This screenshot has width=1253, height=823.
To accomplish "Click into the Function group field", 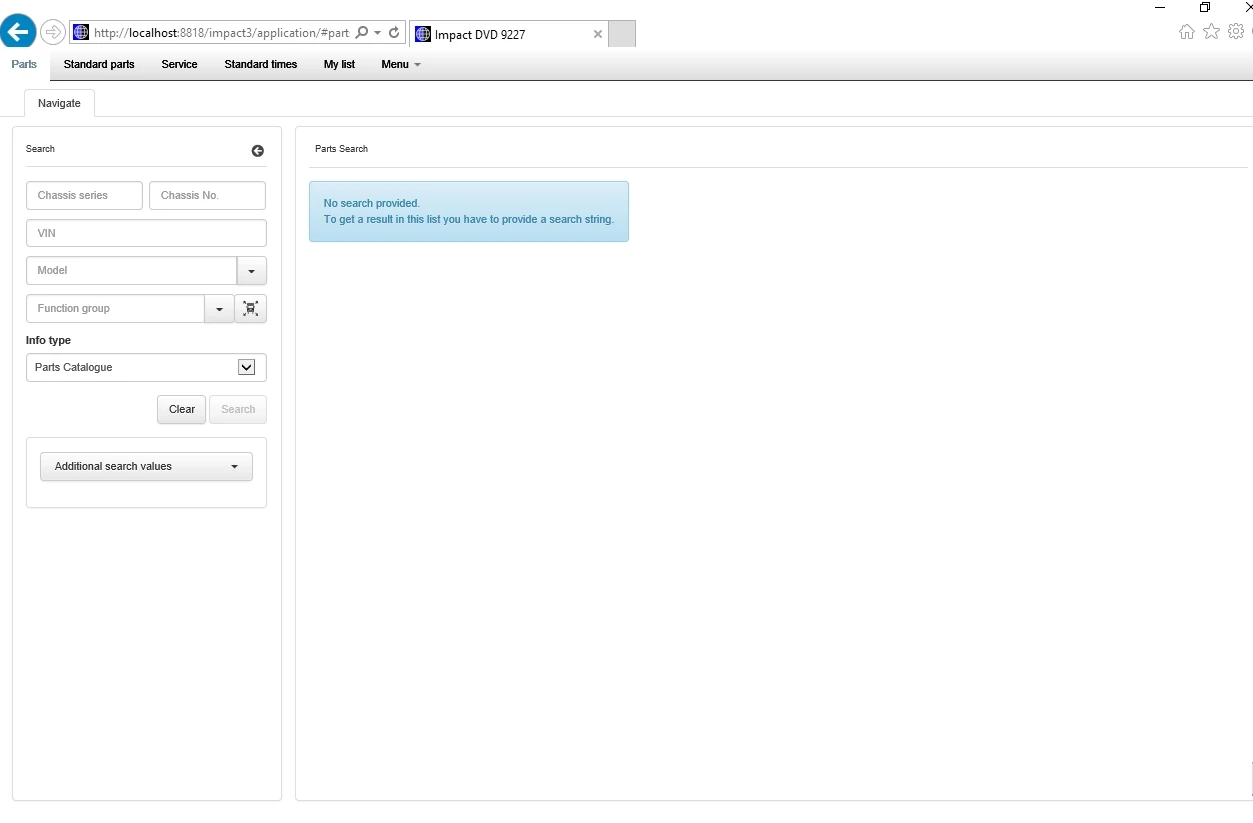I will pos(115,309).
